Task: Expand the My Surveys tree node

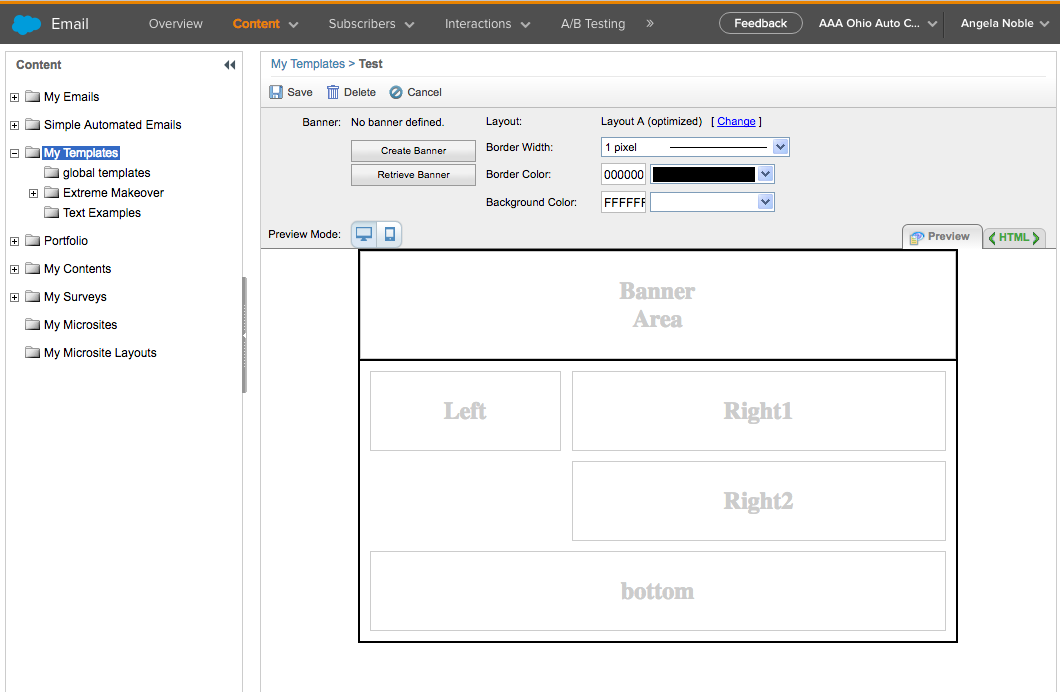Action: pos(14,297)
